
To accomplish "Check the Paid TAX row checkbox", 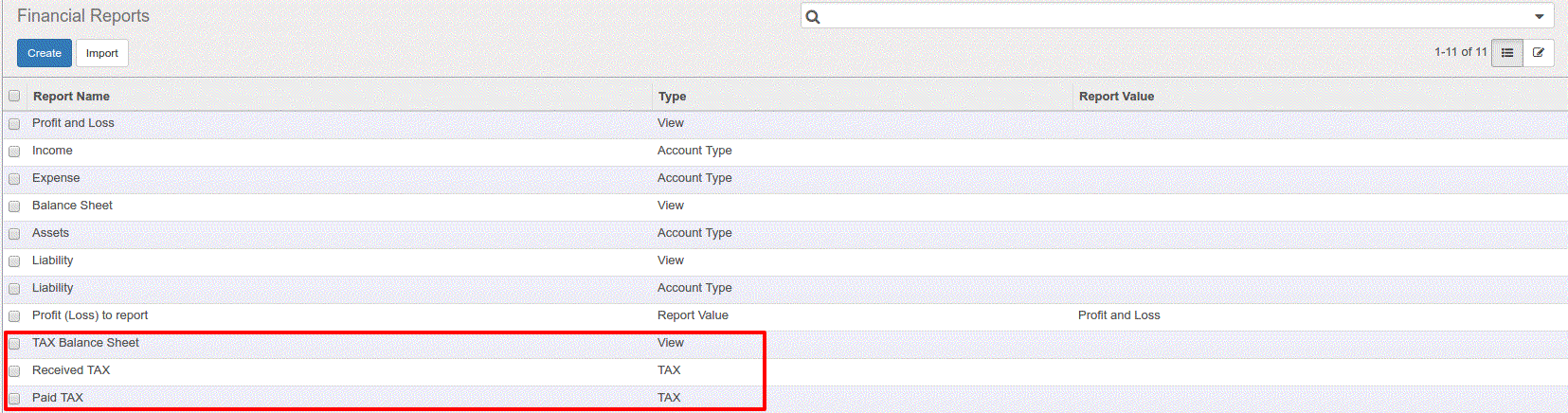I will coord(14,399).
